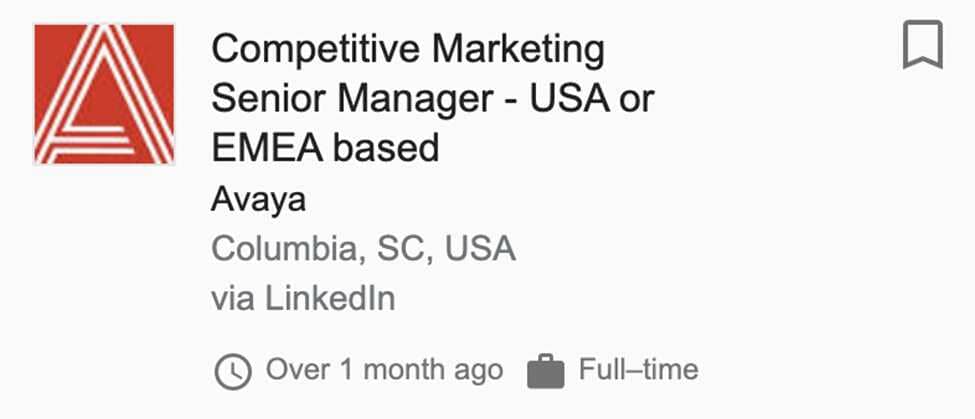Click the word "month" in posting age
Screen dimensions: 975x419
pyautogui.click(x=407, y=370)
